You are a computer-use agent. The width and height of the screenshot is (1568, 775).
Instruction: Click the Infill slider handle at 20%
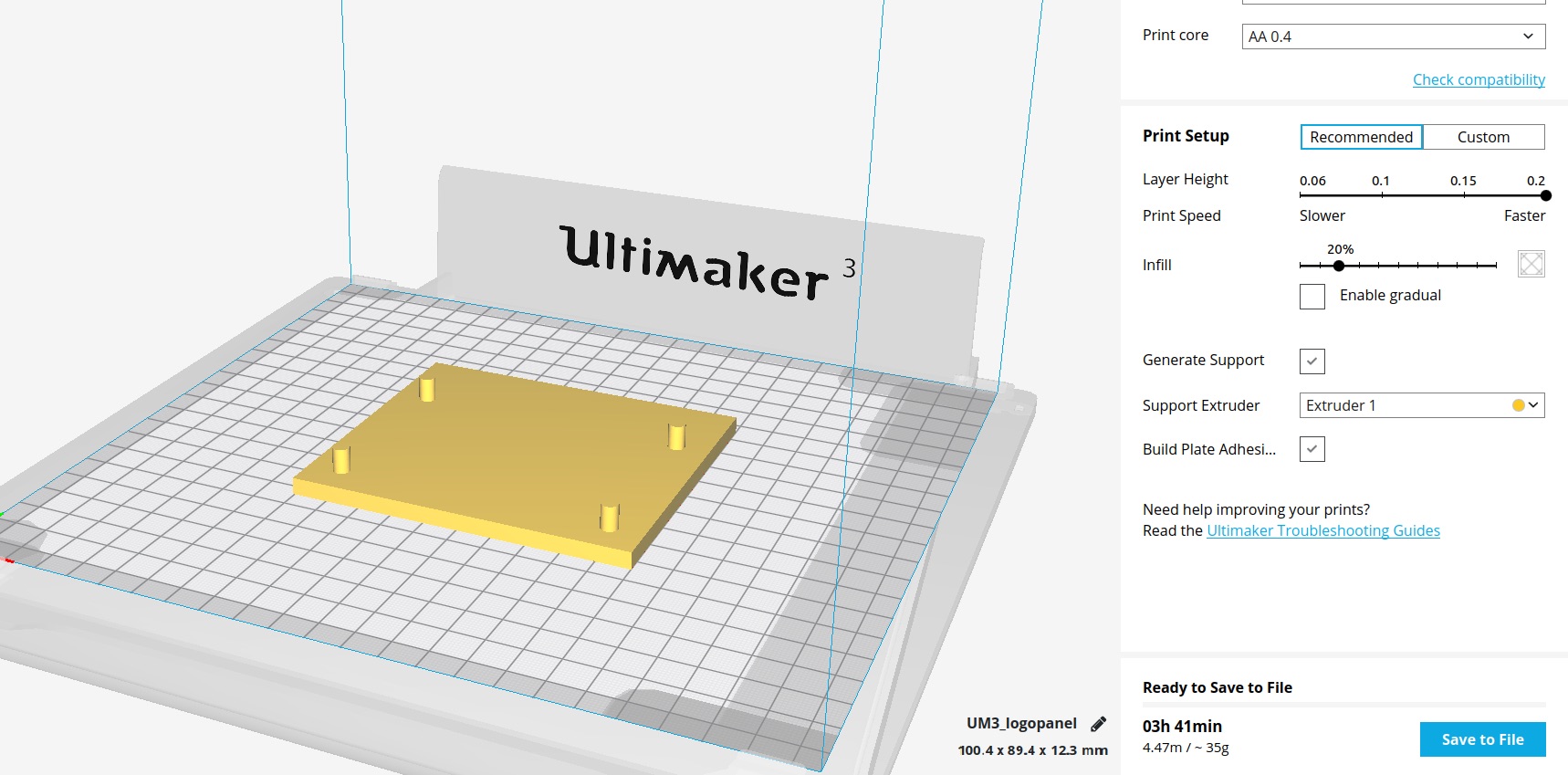1339,266
